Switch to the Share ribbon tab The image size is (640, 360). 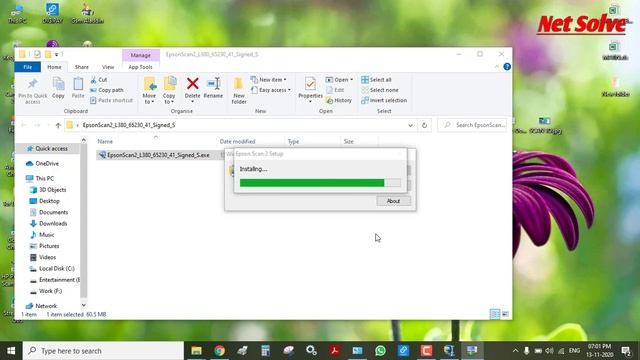82,67
